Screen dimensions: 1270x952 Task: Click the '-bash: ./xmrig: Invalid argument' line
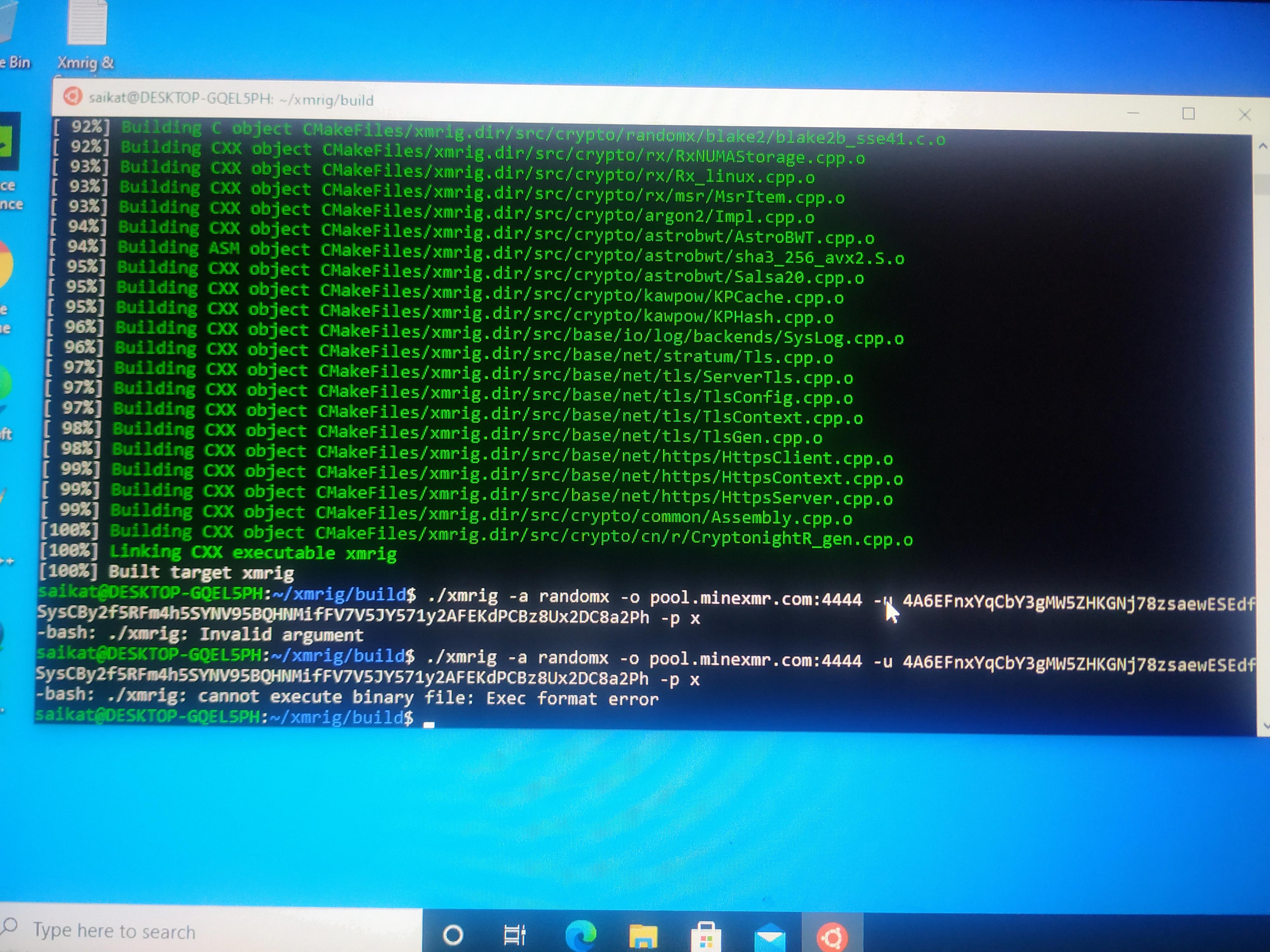pos(200,633)
